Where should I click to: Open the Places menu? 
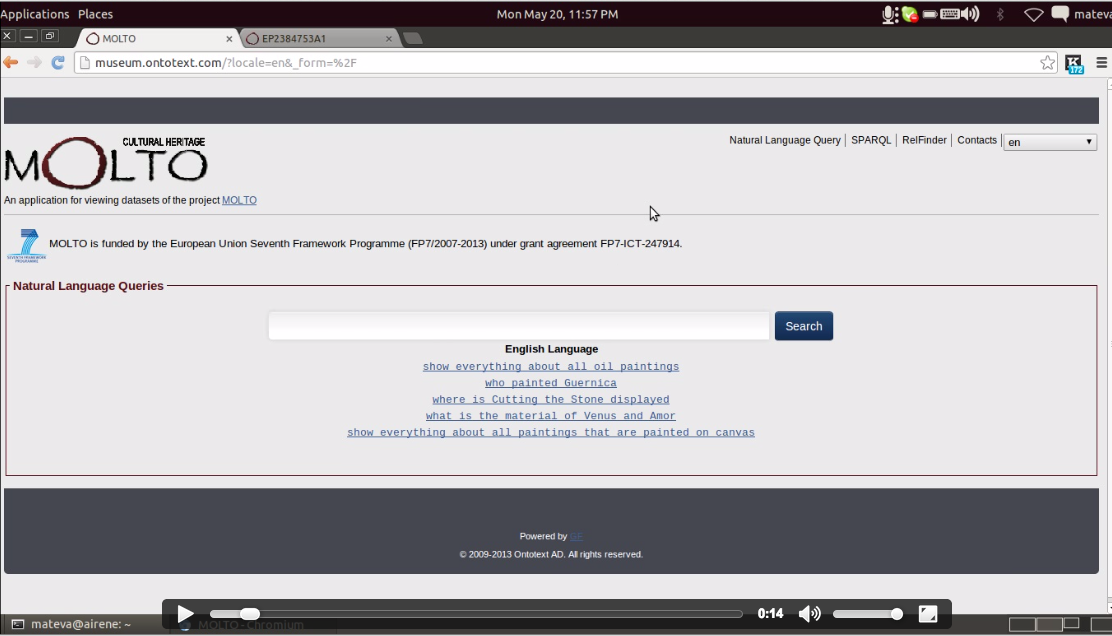point(96,14)
